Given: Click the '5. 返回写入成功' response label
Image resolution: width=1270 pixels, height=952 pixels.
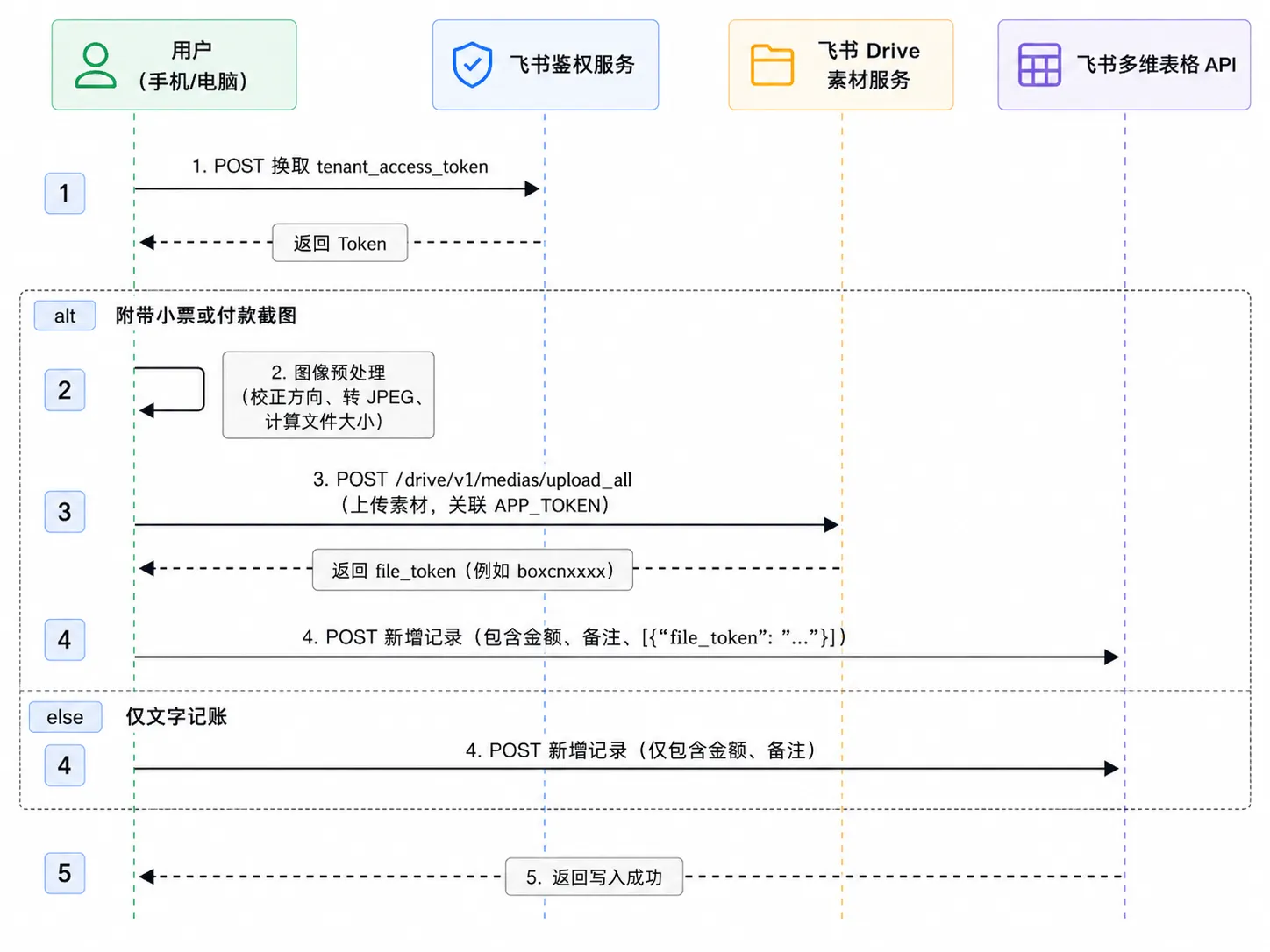Looking at the screenshot, I should (594, 877).
